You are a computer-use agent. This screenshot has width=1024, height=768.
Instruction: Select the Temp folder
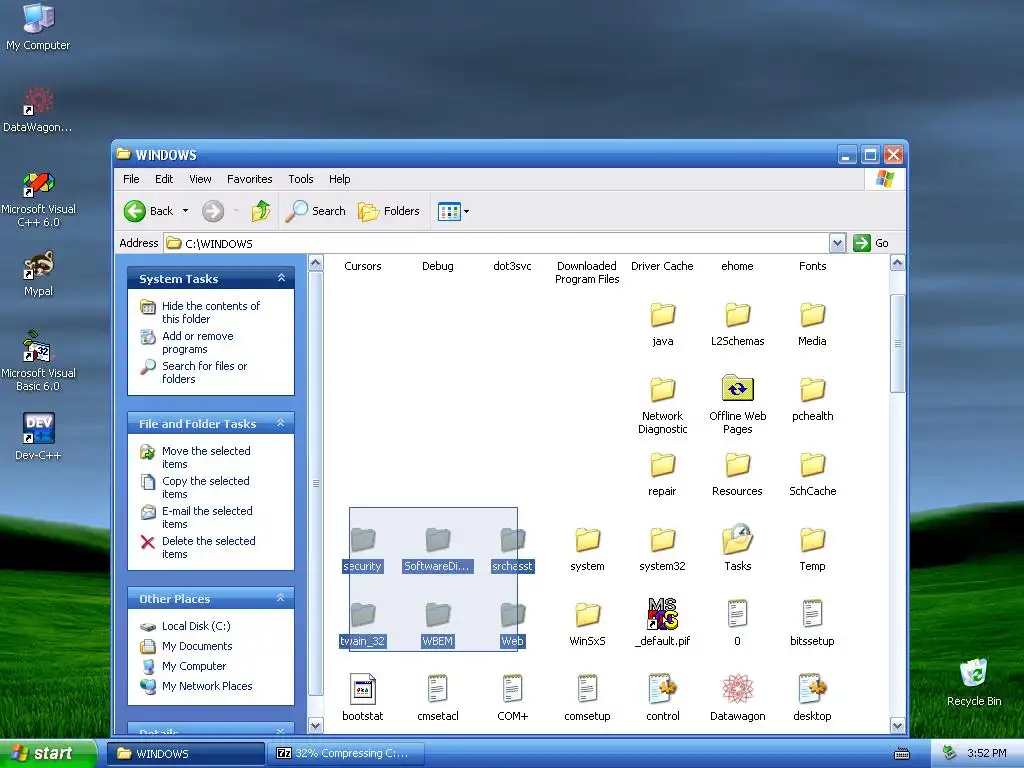click(x=812, y=541)
